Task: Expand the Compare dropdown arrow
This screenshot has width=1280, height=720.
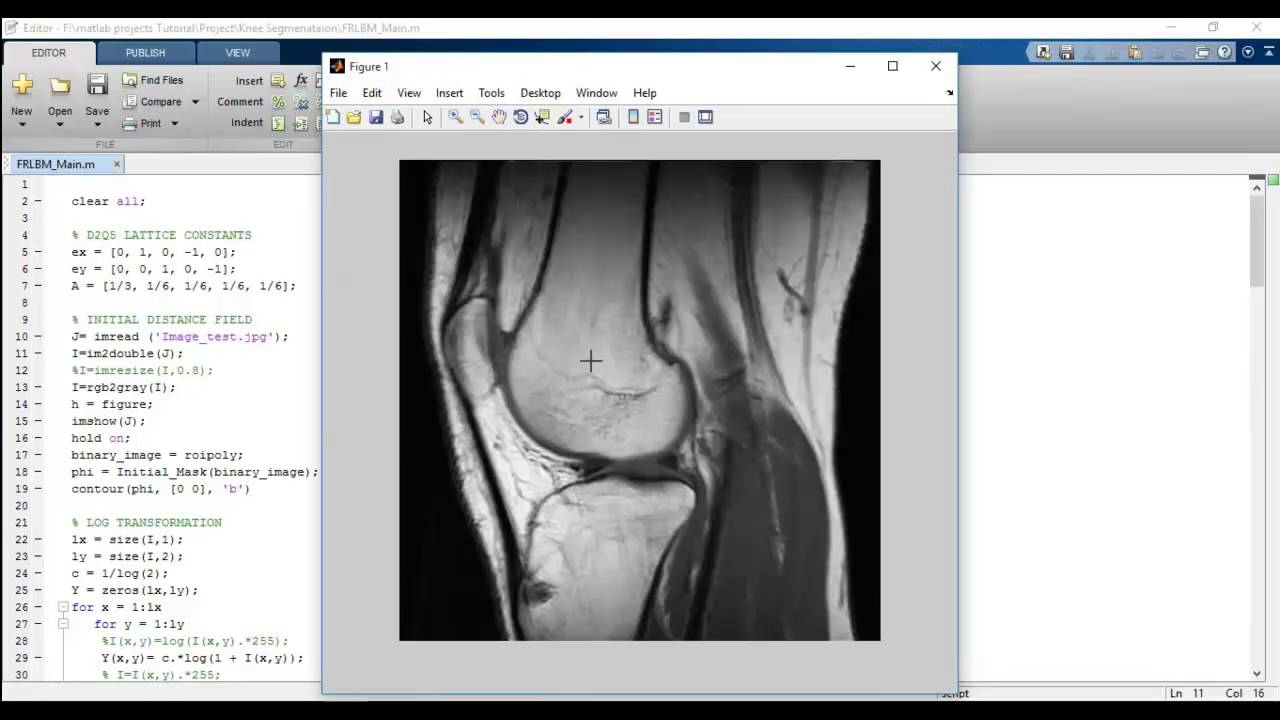Action: pyautogui.click(x=195, y=102)
